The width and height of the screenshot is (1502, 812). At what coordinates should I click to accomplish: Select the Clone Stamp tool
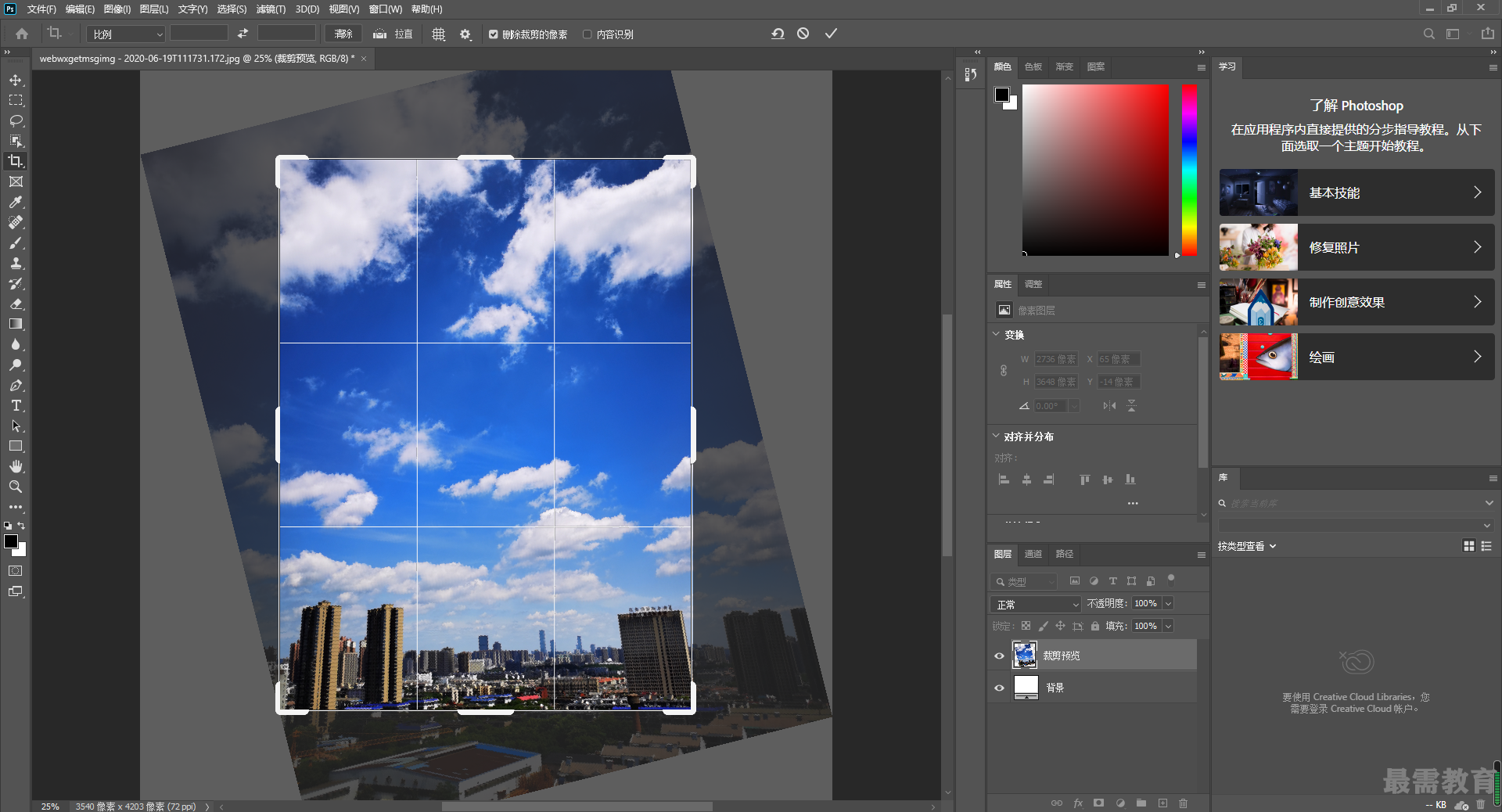16,263
